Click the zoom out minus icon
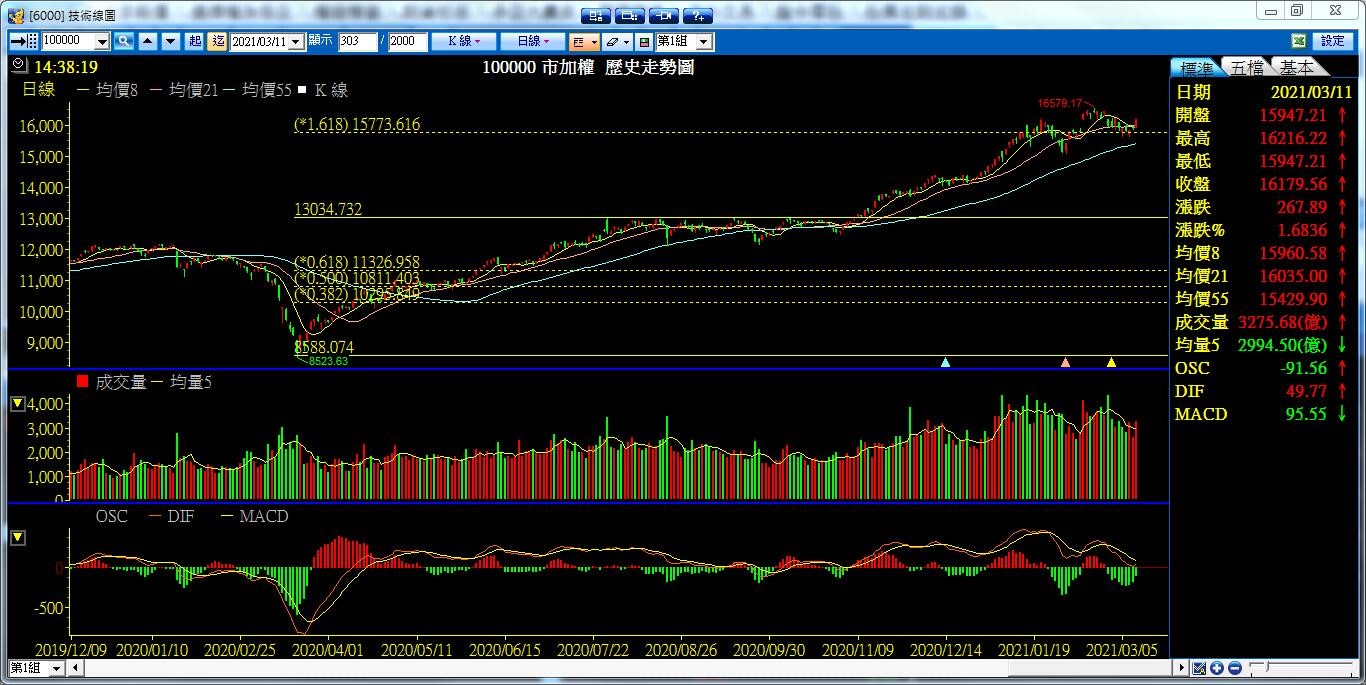The width and height of the screenshot is (1366, 685). point(1234,668)
